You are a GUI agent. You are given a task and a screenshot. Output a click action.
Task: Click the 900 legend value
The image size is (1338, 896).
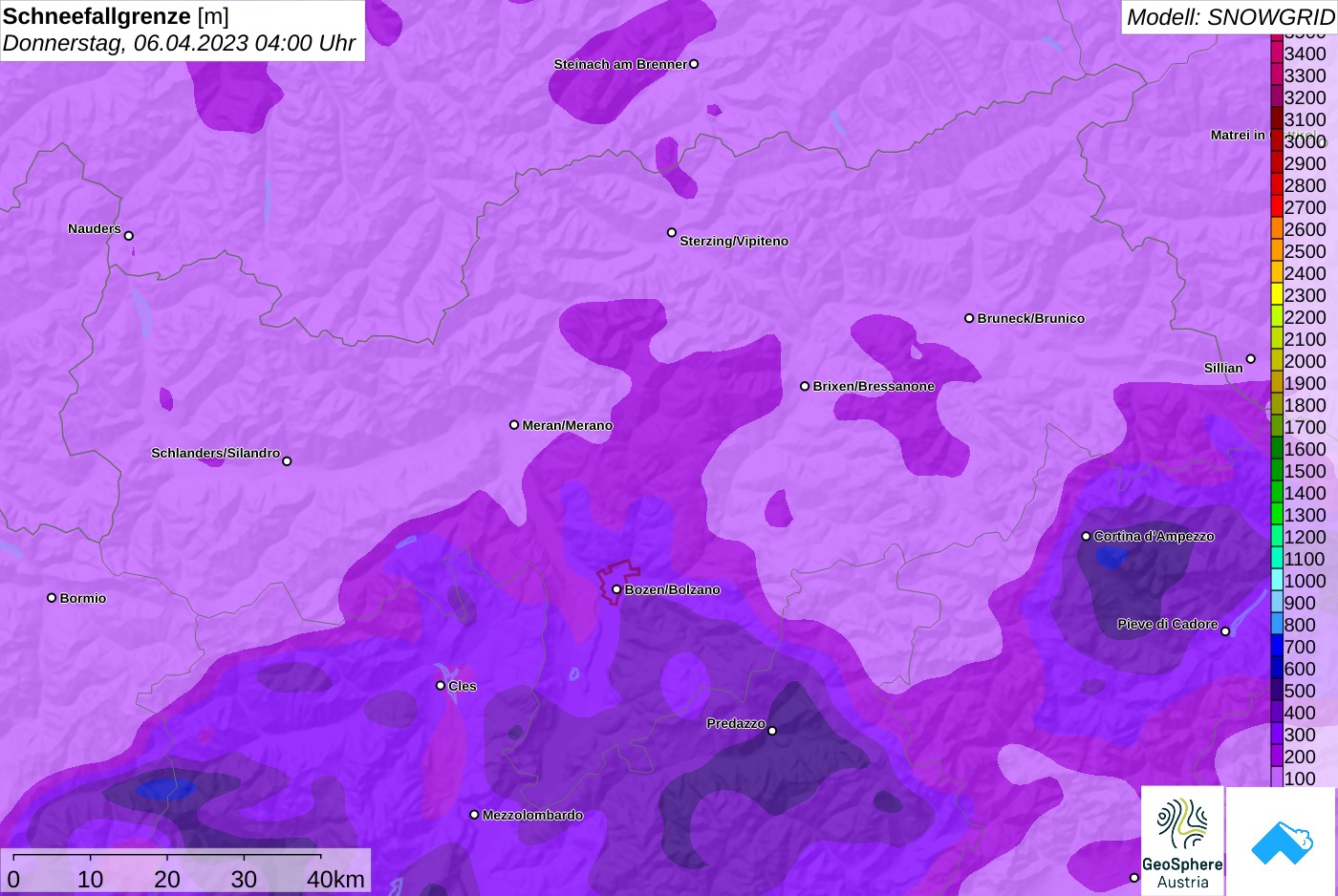1300,603
